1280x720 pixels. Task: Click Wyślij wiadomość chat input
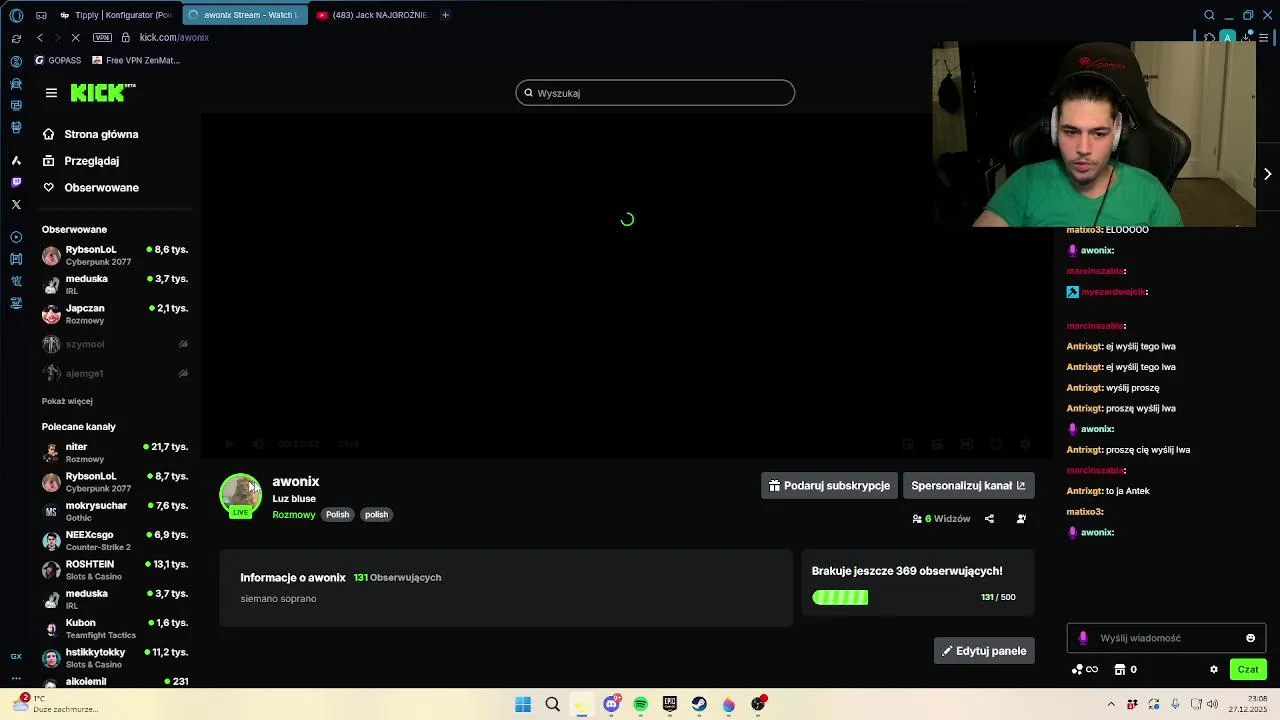1166,638
